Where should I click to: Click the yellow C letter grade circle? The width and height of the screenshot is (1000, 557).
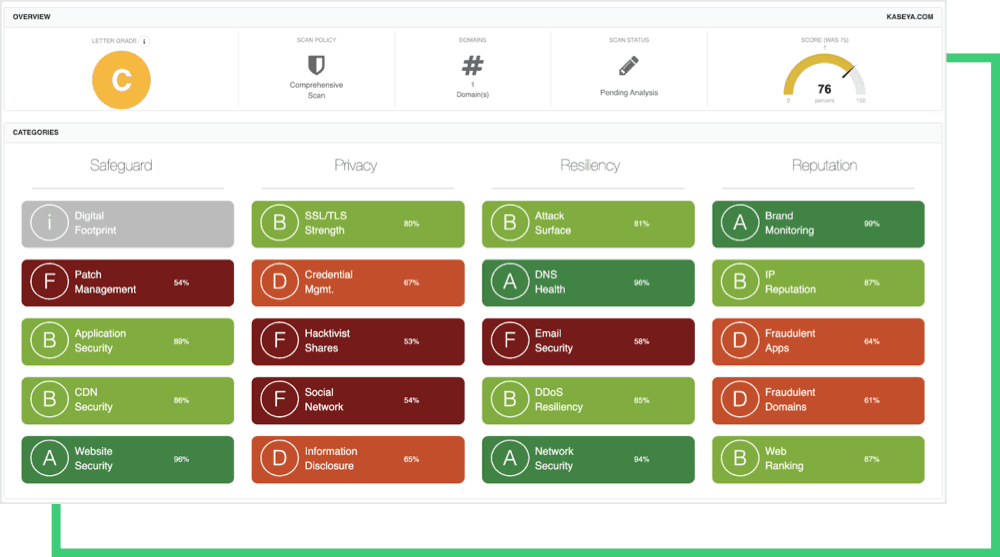click(121, 79)
